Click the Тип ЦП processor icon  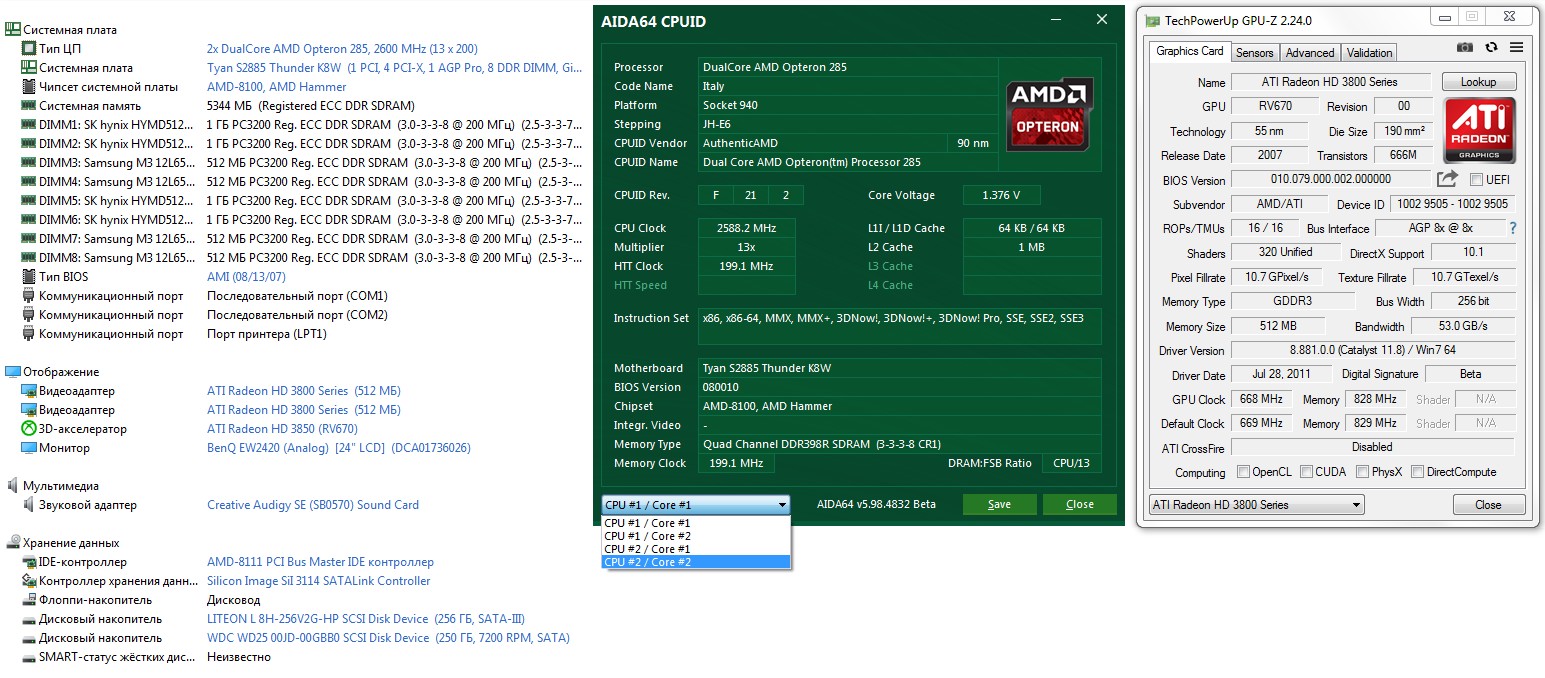29,49
